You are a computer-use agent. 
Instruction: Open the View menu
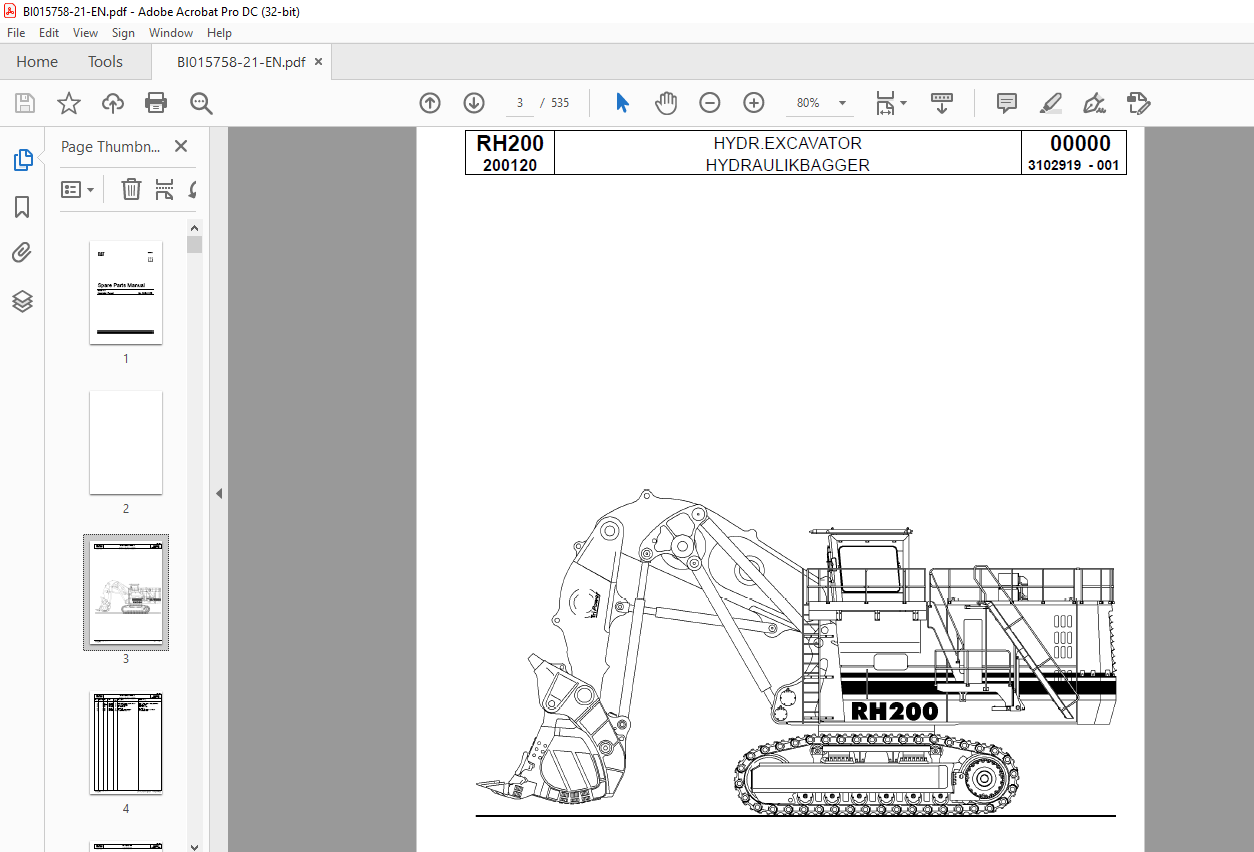pos(86,33)
